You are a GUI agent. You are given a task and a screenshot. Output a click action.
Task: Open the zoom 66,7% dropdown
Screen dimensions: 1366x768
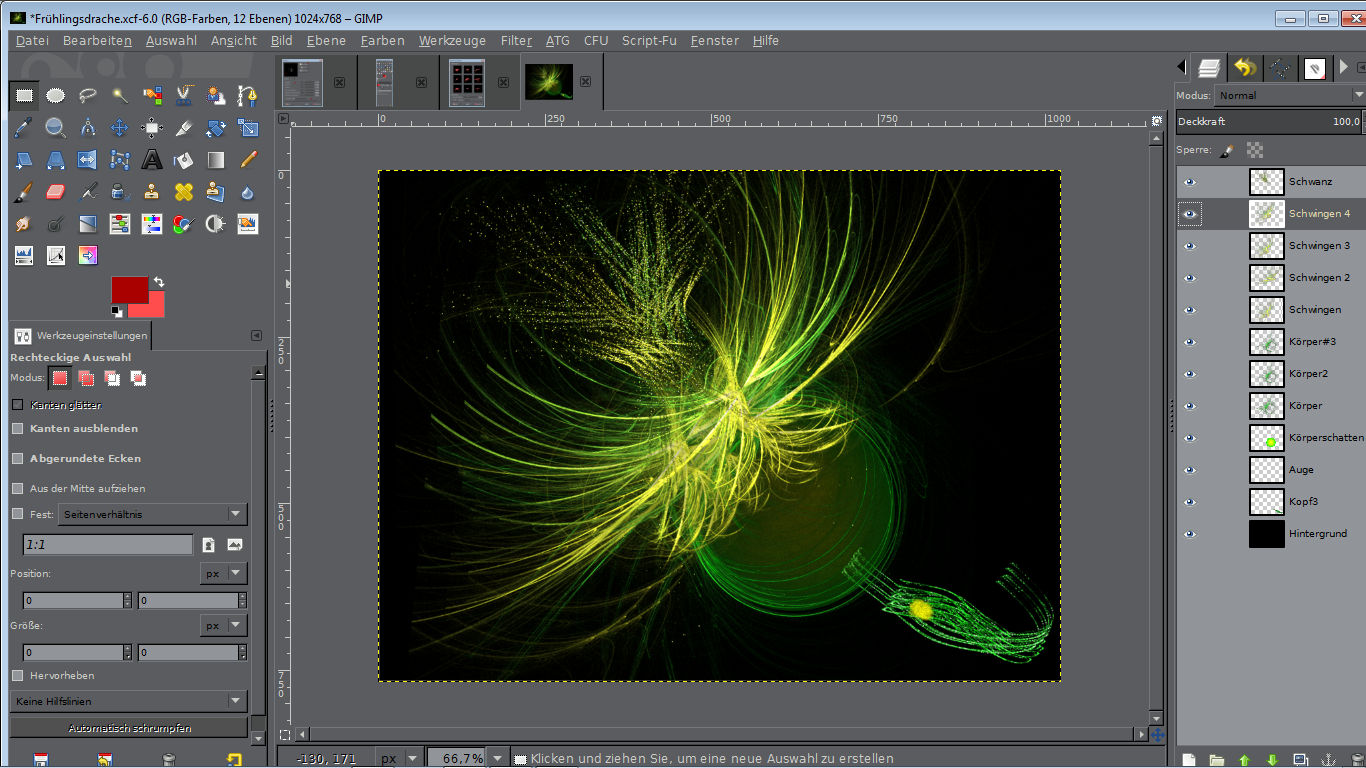[x=497, y=758]
